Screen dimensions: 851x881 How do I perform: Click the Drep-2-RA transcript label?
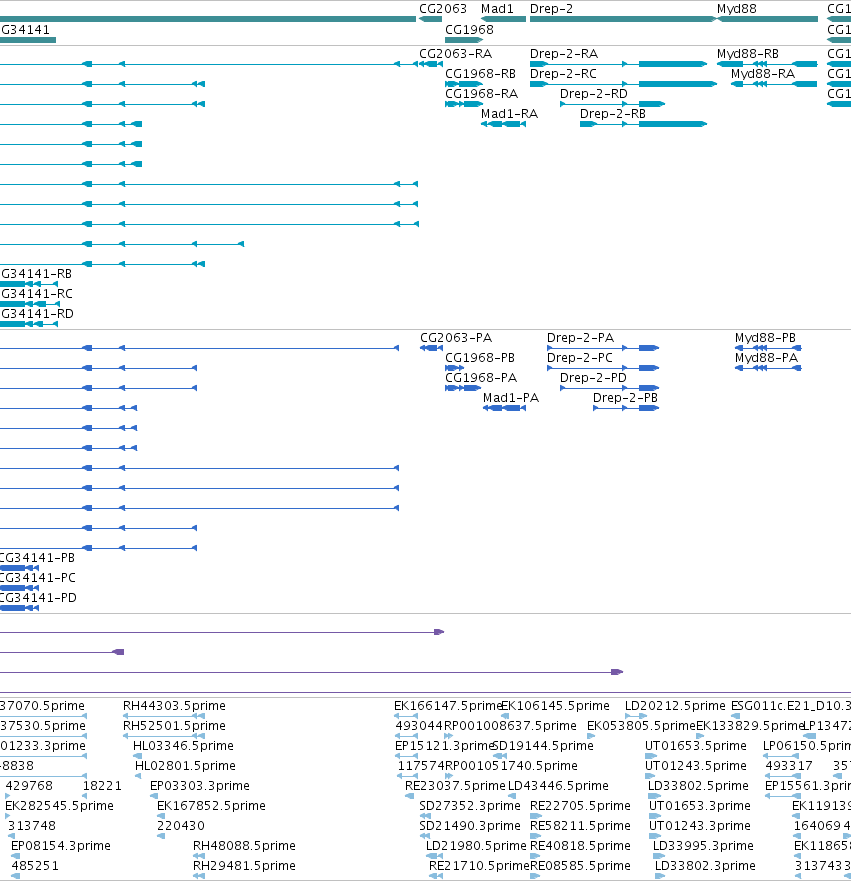[x=564, y=54]
